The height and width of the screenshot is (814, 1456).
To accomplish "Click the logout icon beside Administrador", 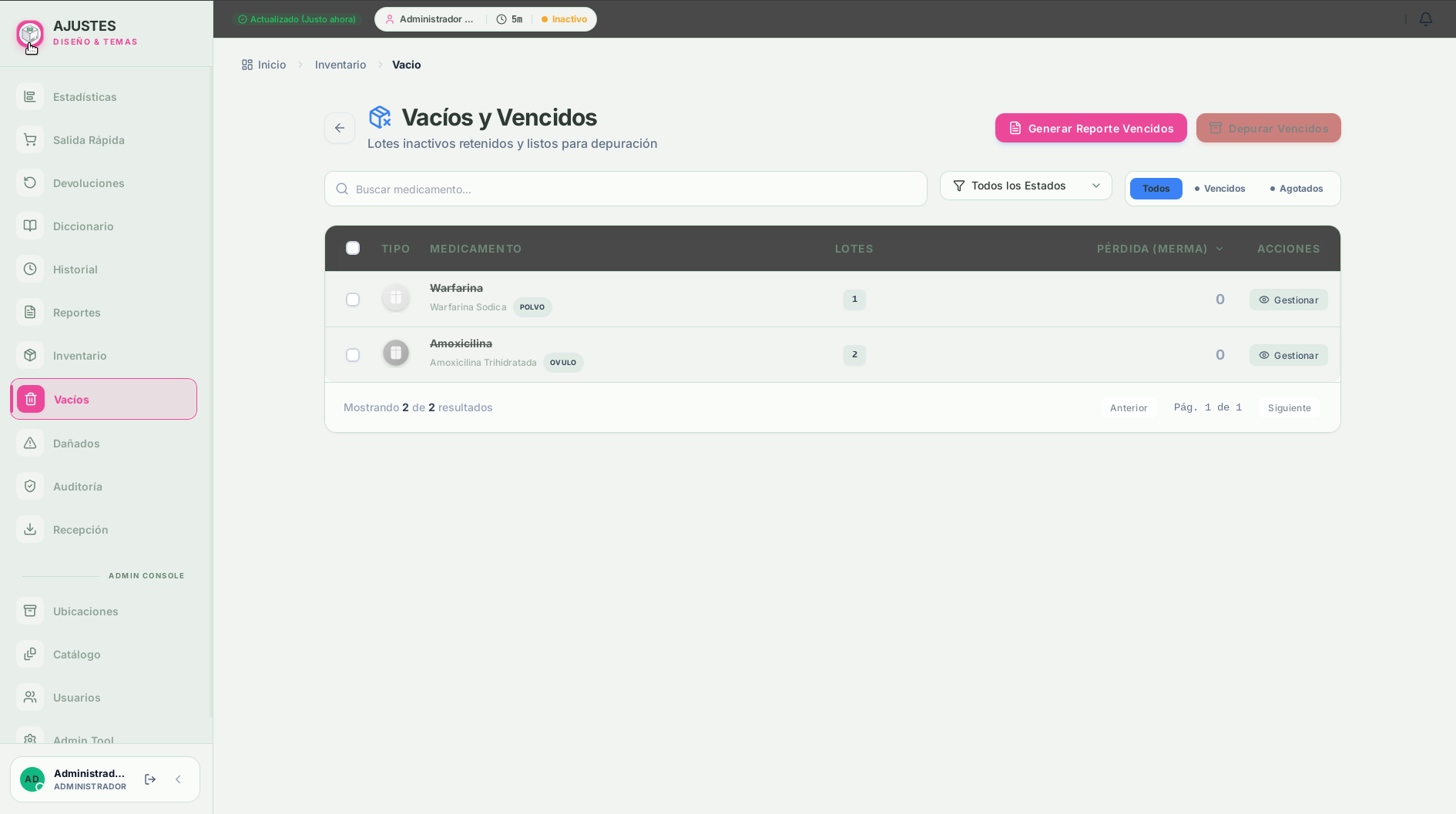I will [150, 779].
